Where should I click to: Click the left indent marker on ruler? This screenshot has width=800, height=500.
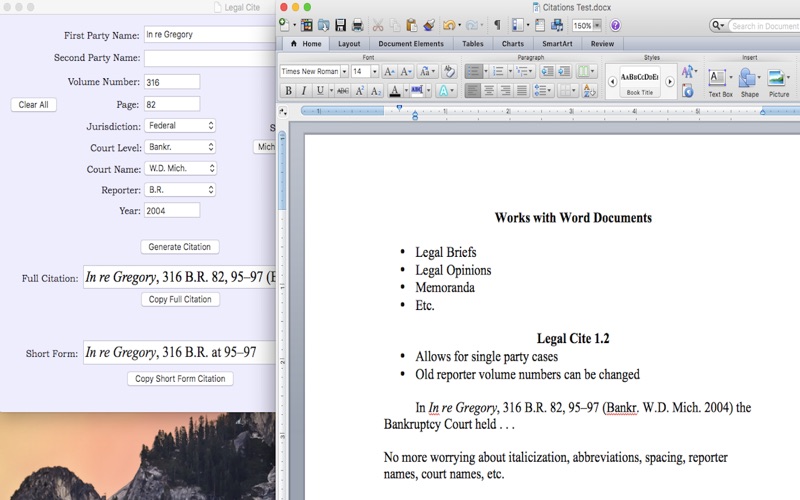point(415,116)
